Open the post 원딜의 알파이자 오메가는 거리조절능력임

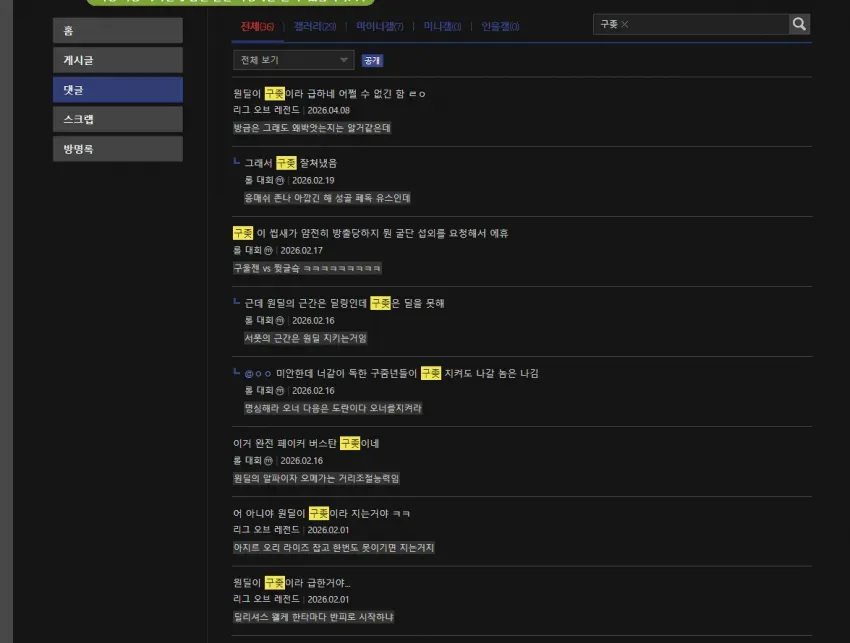pos(316,478)
